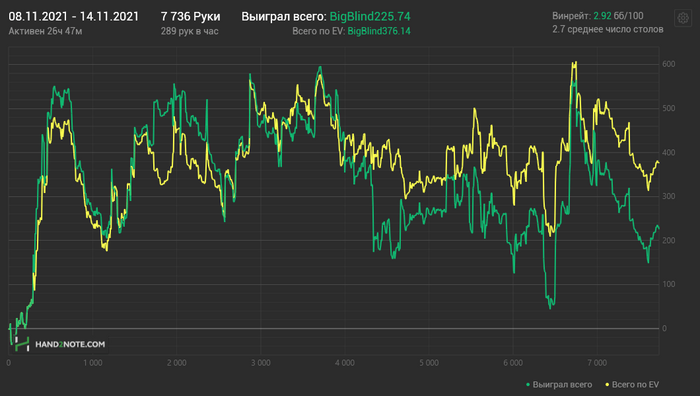The width and height of the screenshot is (700, 396).
Task: Click the 2 000 x-axis label
Action: (x=177, y=363)
